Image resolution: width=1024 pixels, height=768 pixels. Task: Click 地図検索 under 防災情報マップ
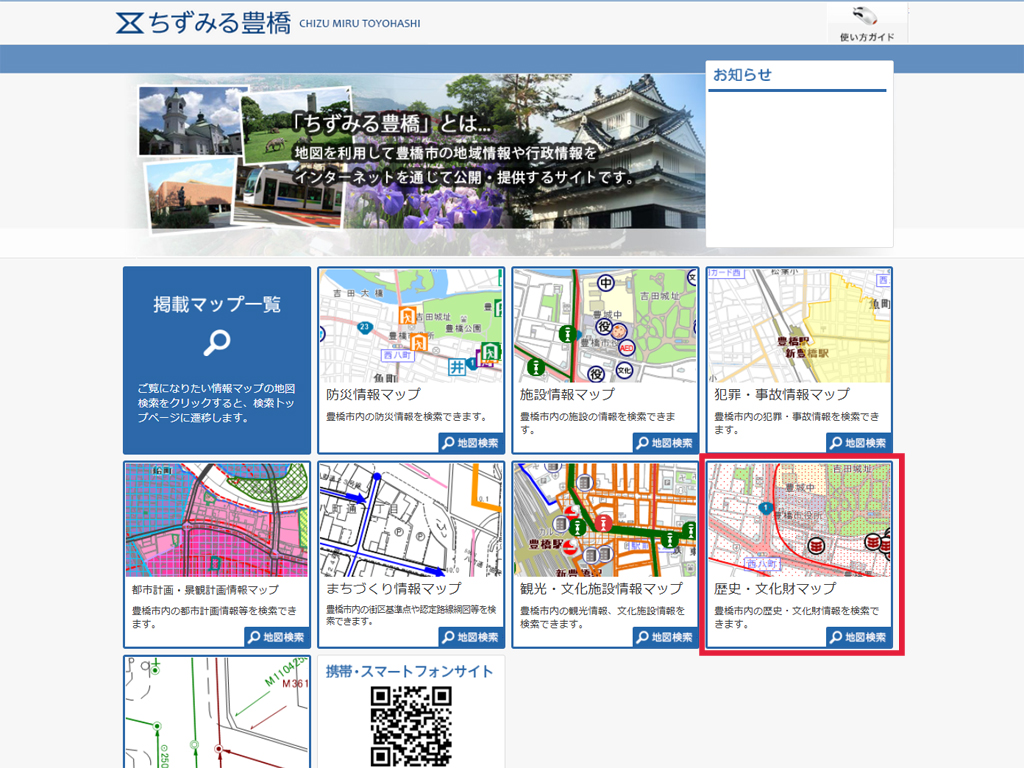471,443
